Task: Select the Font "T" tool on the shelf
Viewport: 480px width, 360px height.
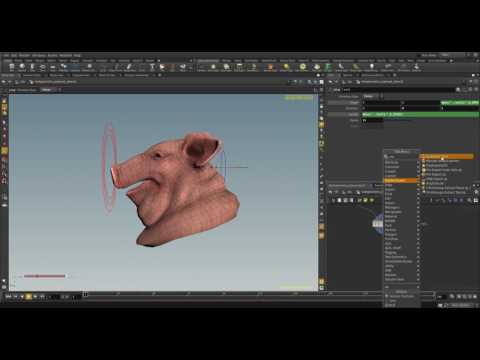Action: click(x=152, y=68)
